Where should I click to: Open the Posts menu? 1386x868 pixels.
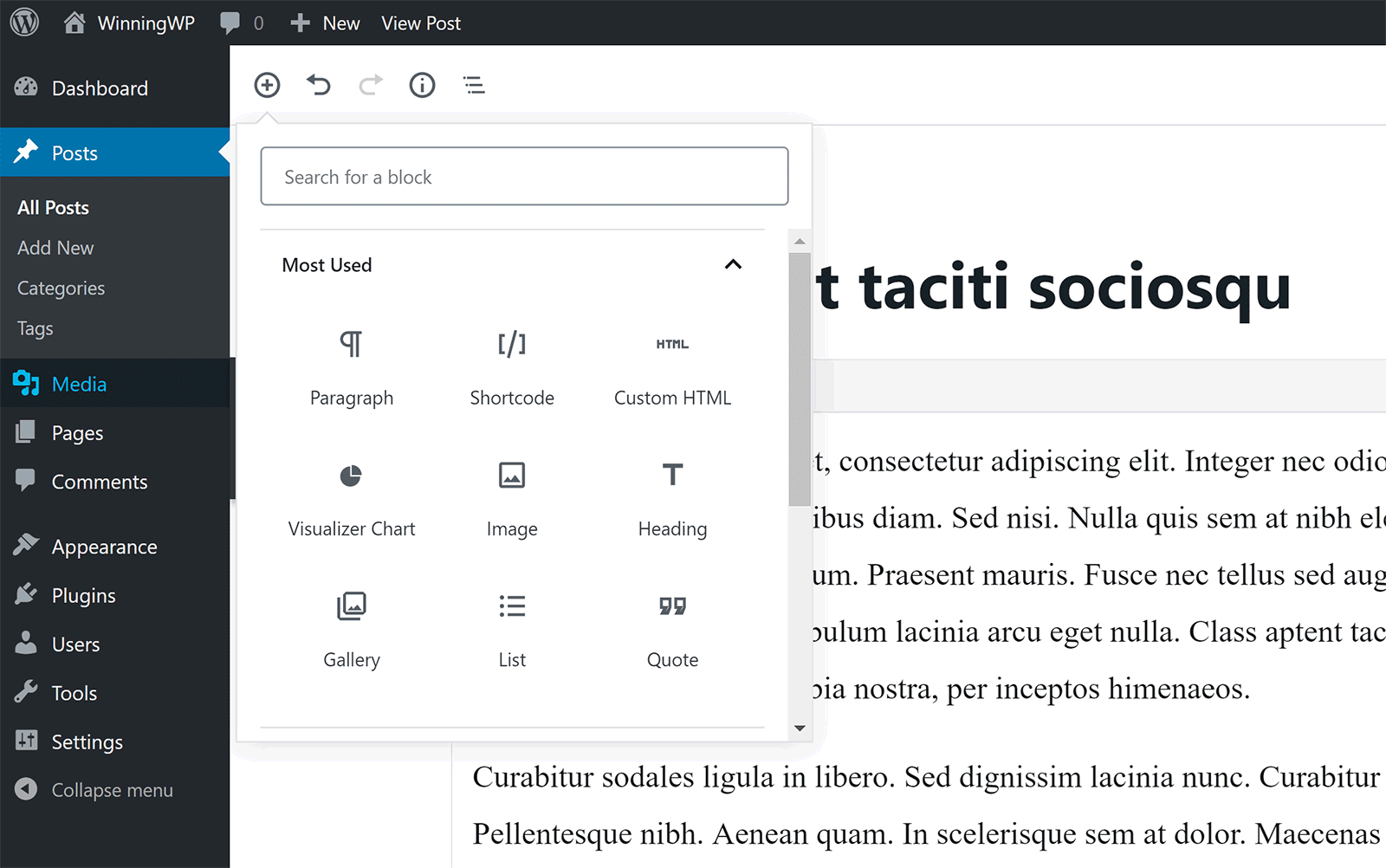[x=114, y=153]
